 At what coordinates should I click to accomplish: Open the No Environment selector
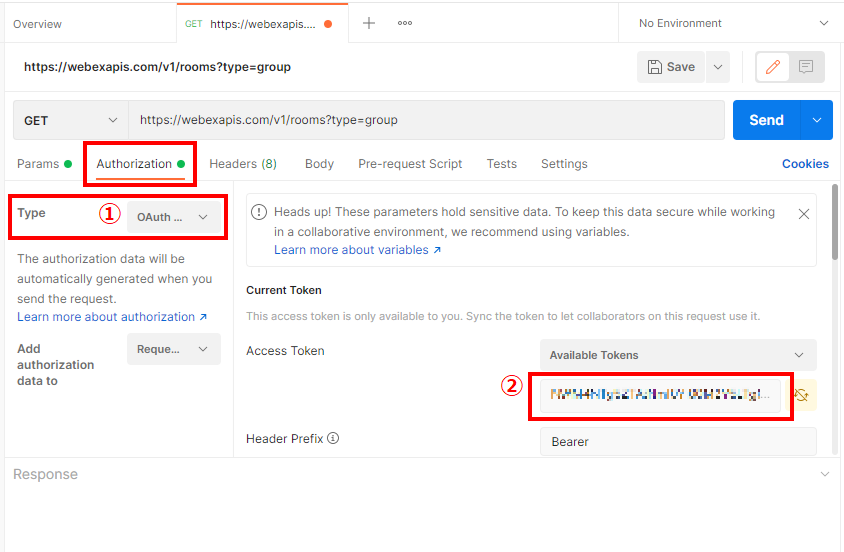pyautogui.click(x=733, y=23)
